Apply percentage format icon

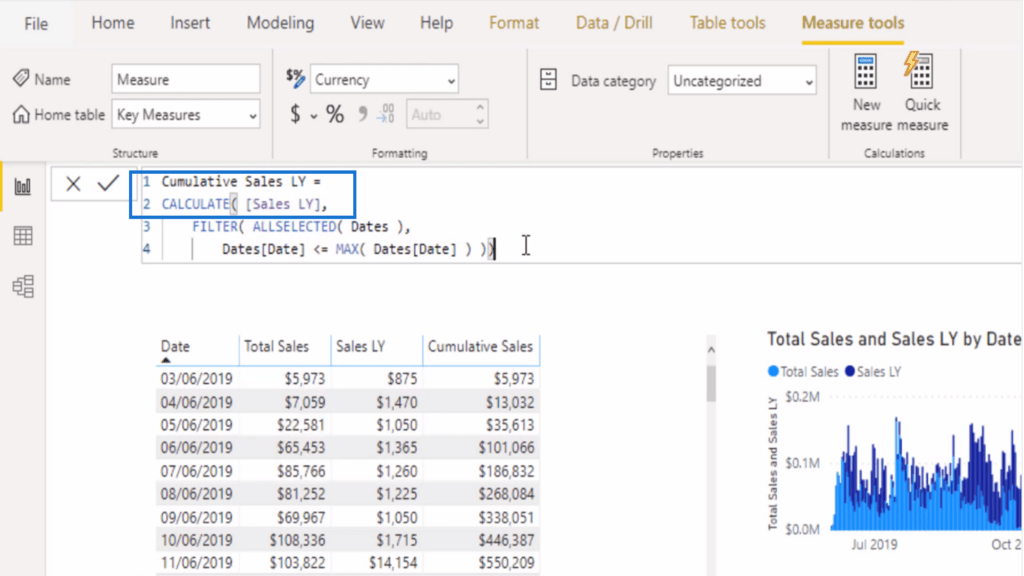335,114
